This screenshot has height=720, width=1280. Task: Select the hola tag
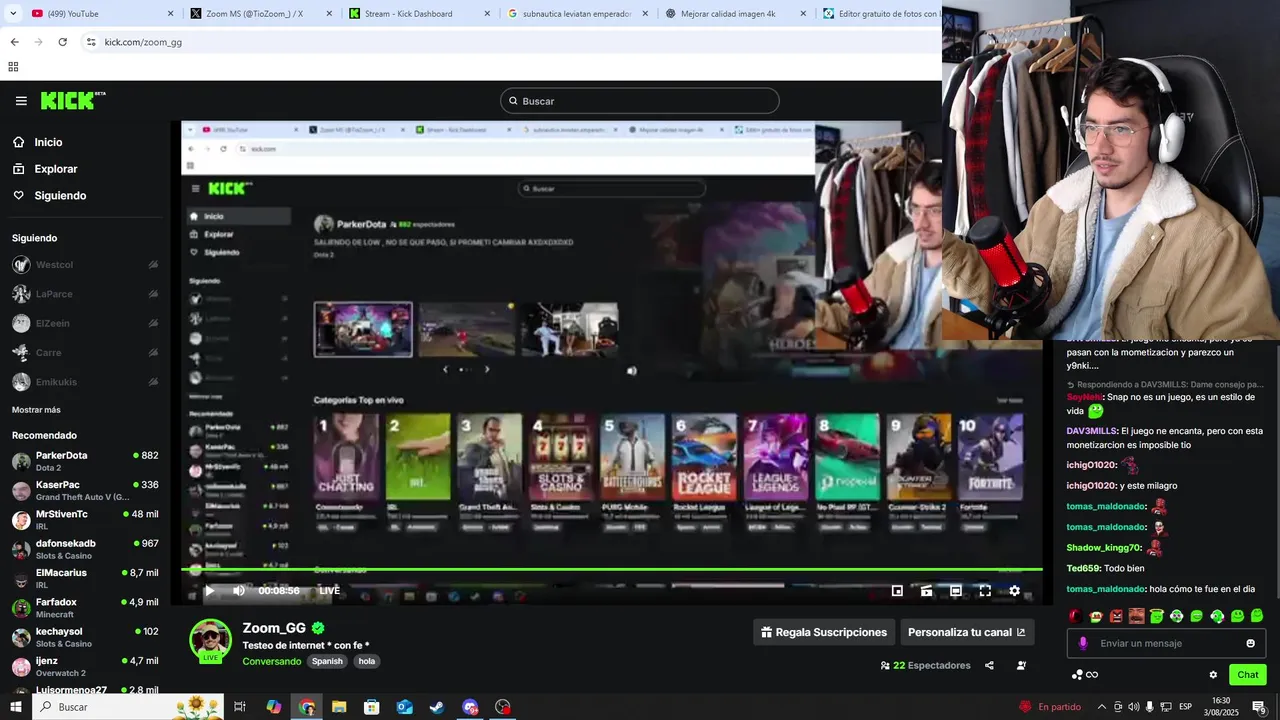[366, 661]
